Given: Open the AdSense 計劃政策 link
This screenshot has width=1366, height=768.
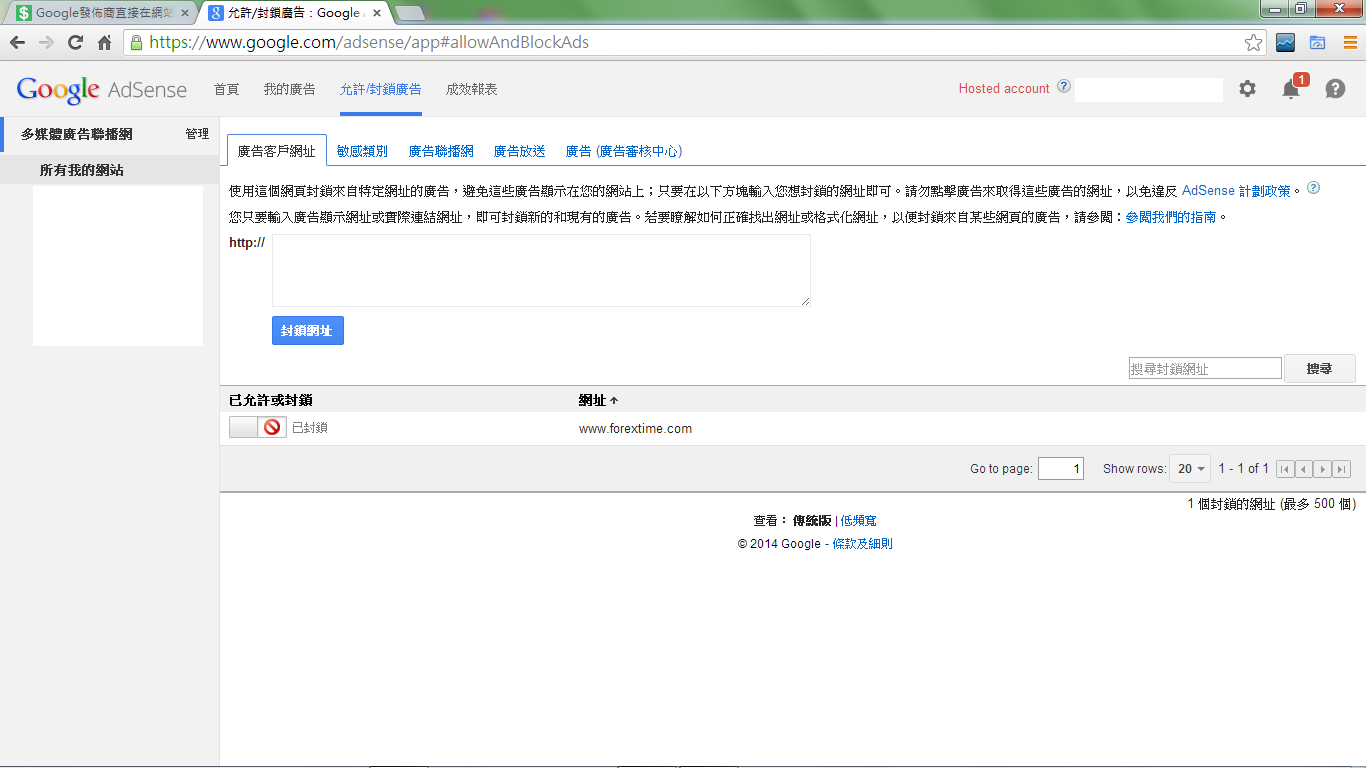Looking at the screenshot, I should [1236, 190].
